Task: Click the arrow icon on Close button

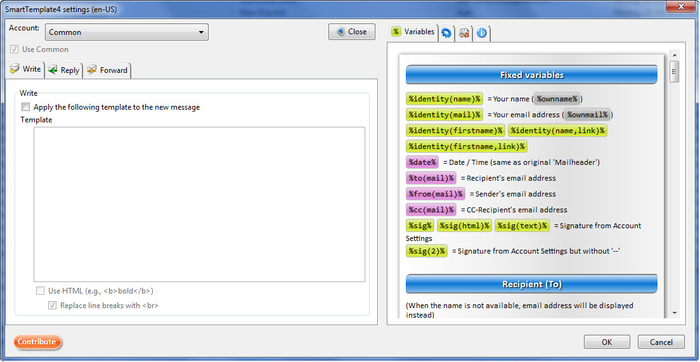Action: click(x=340, y=32)
